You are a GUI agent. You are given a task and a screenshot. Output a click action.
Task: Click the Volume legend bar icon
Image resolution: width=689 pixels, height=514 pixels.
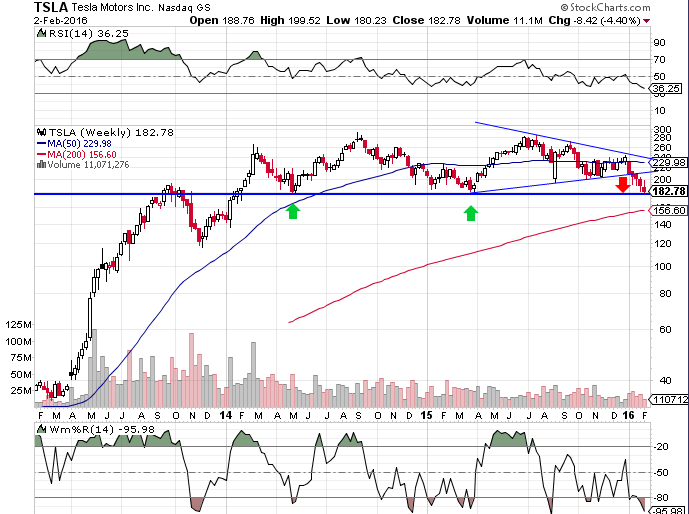tap(40, 166)
